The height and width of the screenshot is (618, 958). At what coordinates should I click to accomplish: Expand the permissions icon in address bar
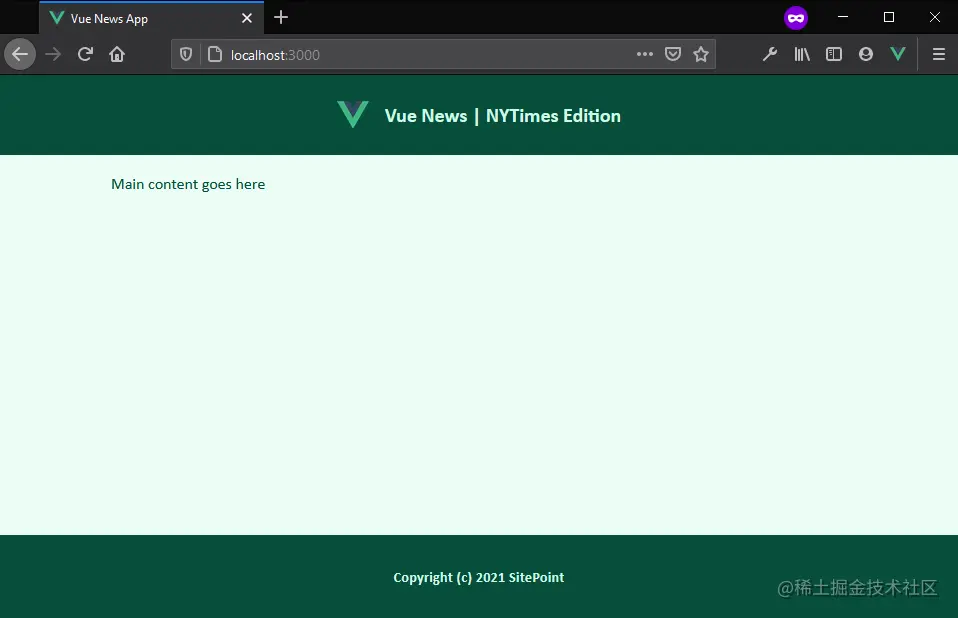point(214,54)
